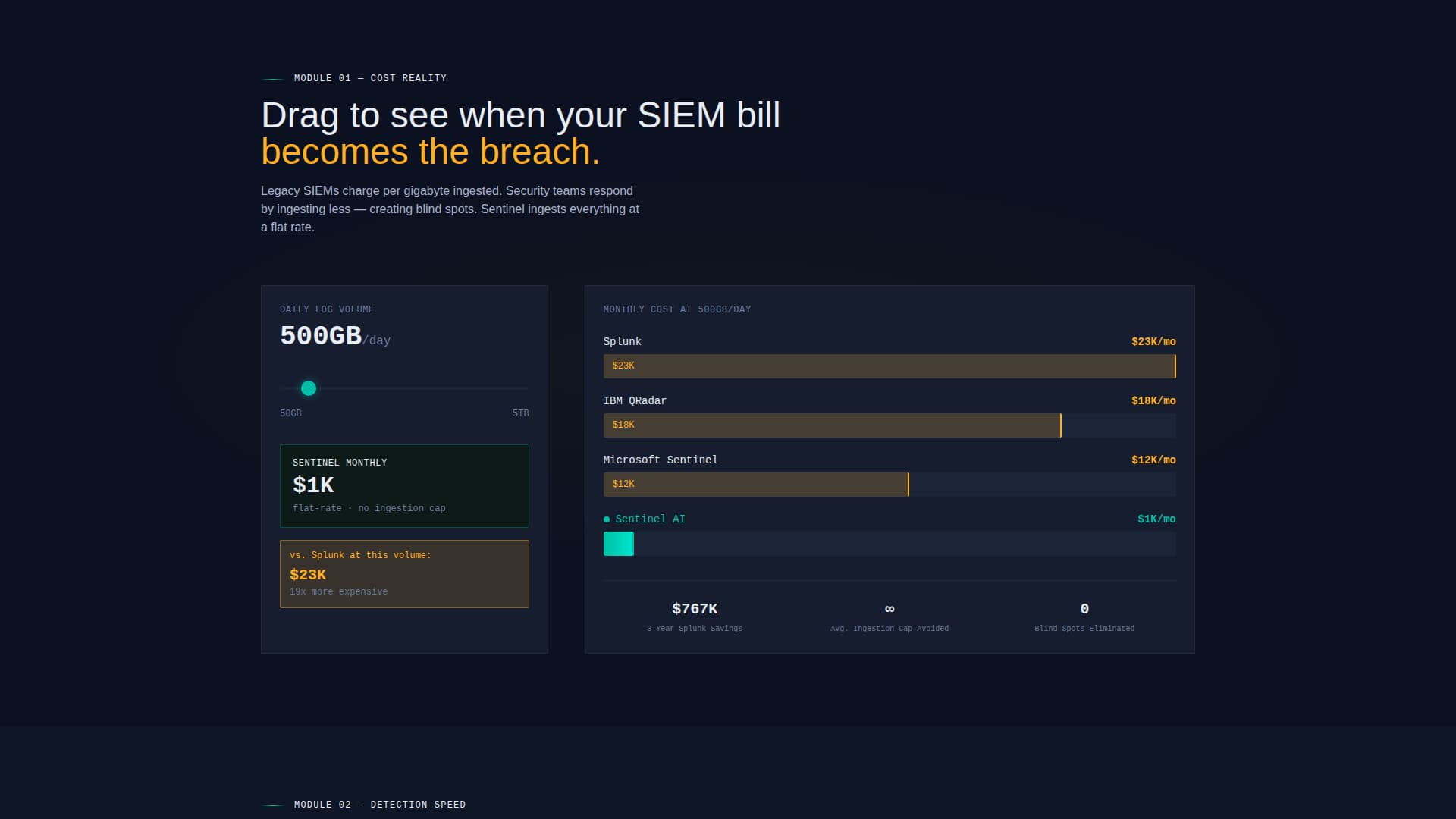
Task: Select the 3-Year Splunk Savings stat
Action: coord(694,616)
